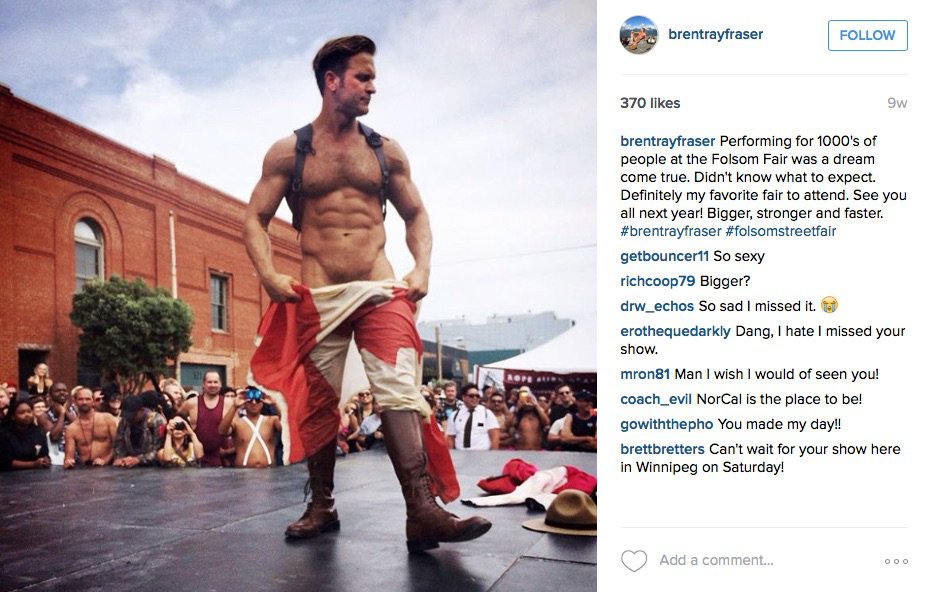
Task: Open erothequedarkly commenter profile
Action: tap(675, 331)
